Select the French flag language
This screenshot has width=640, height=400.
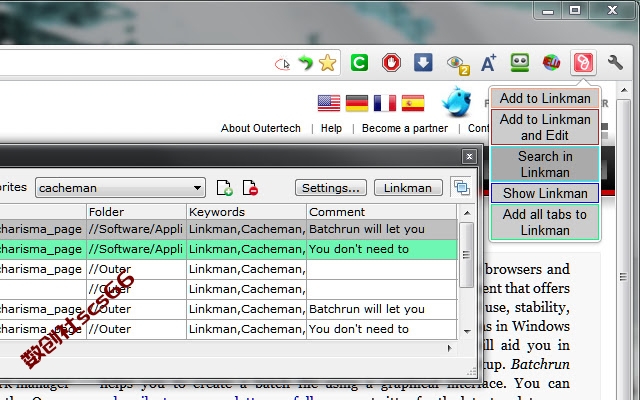click(x=384, y=103)
